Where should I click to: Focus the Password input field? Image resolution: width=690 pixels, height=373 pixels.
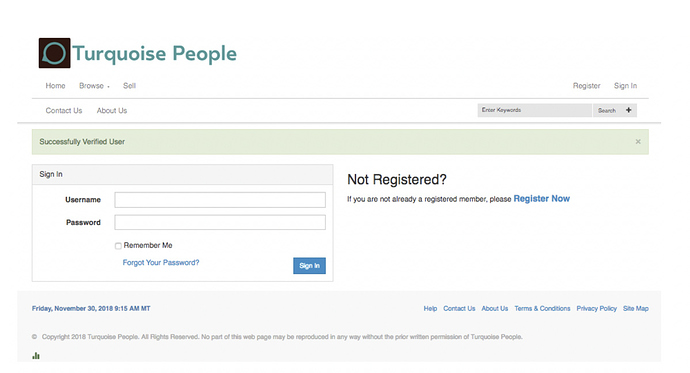point(220,222)
